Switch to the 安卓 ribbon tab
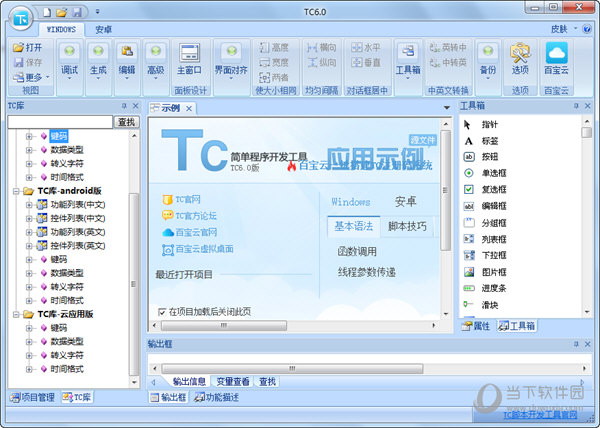Screen dimensions: 600x428 point(103,29)
